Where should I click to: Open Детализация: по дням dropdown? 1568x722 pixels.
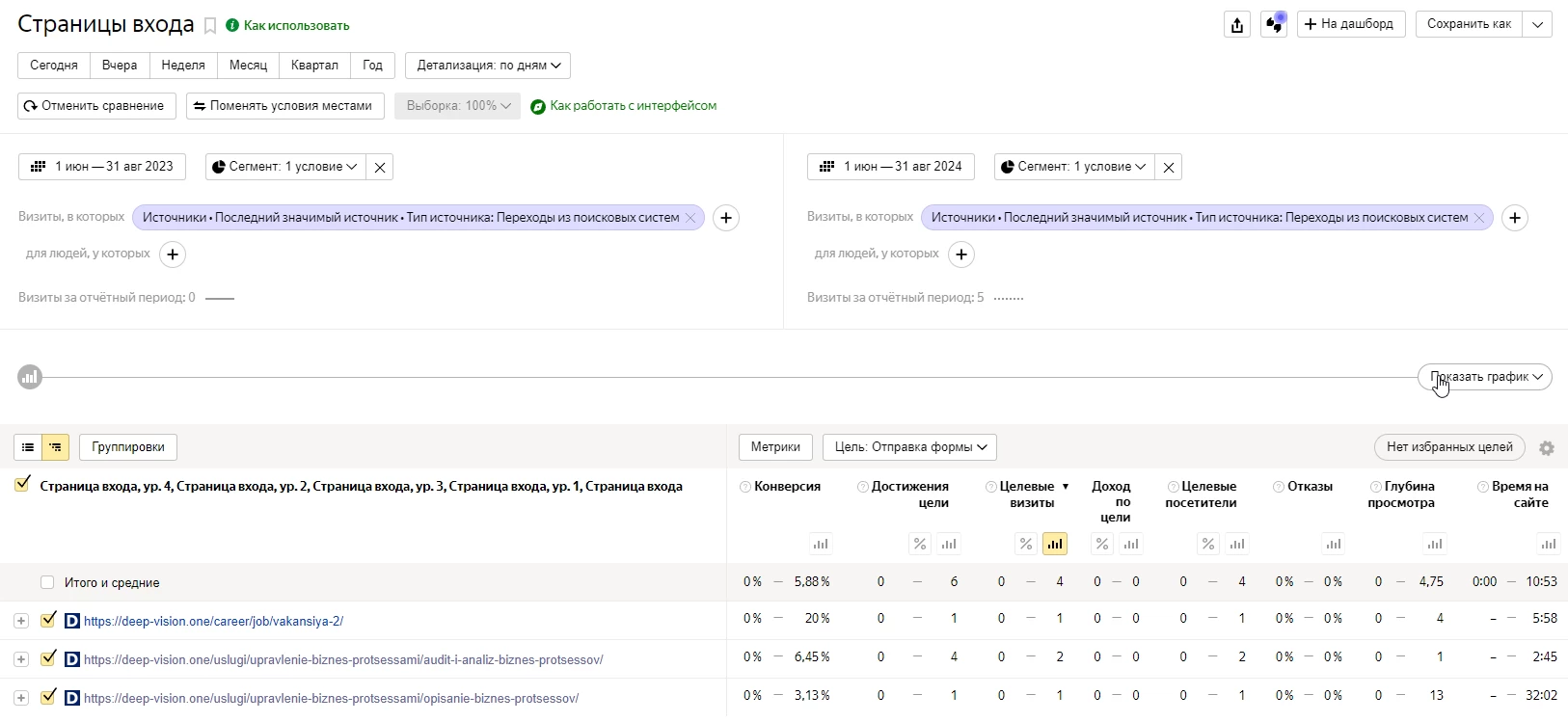click(488, 66)
